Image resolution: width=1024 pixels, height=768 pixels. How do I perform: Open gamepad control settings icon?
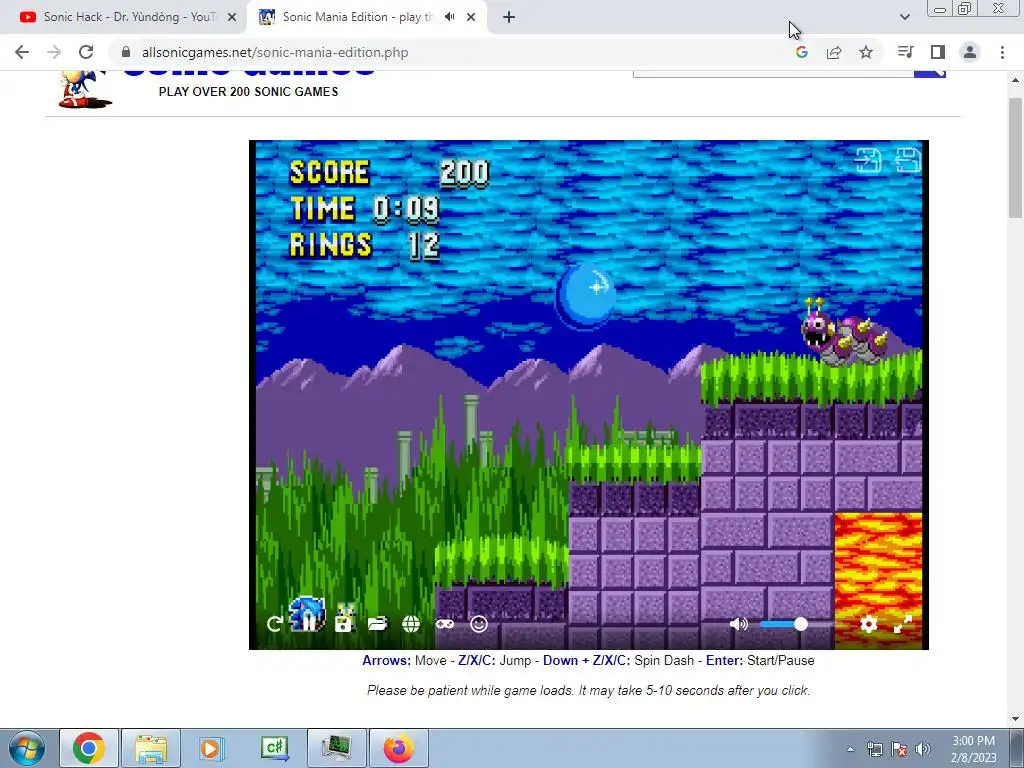[445, 624]
